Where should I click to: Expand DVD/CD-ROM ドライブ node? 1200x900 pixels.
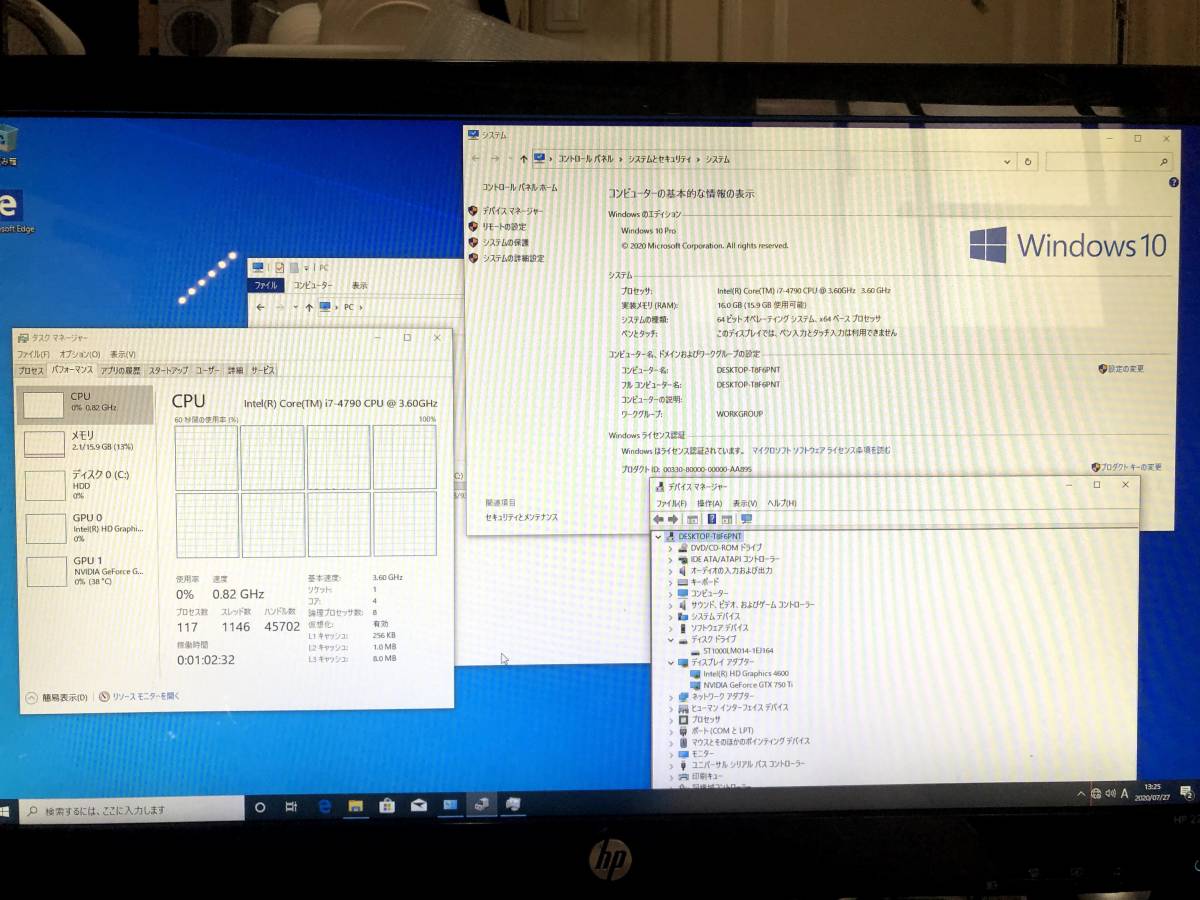pos(671,548)
